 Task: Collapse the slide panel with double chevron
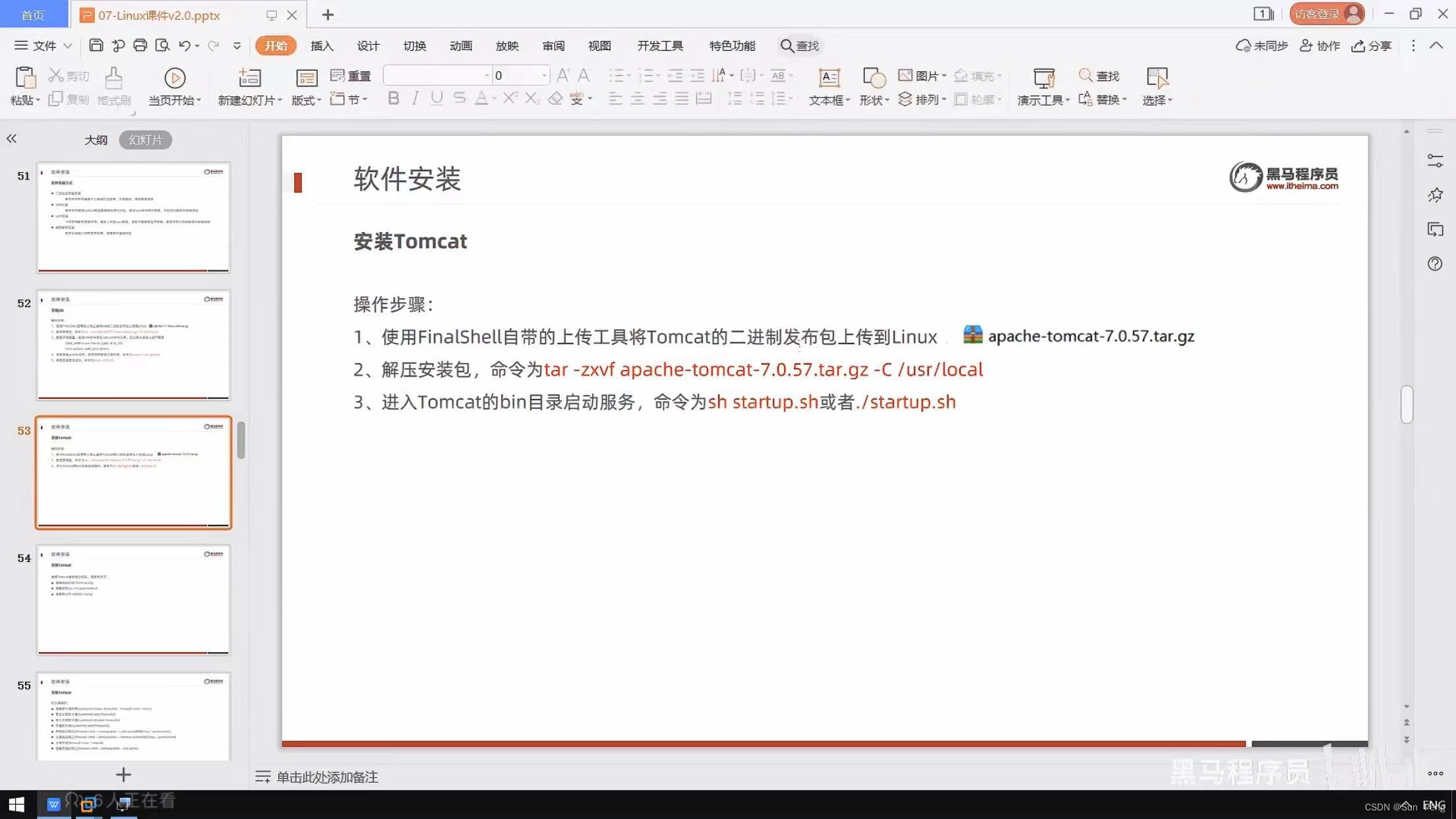coord(11,138)
